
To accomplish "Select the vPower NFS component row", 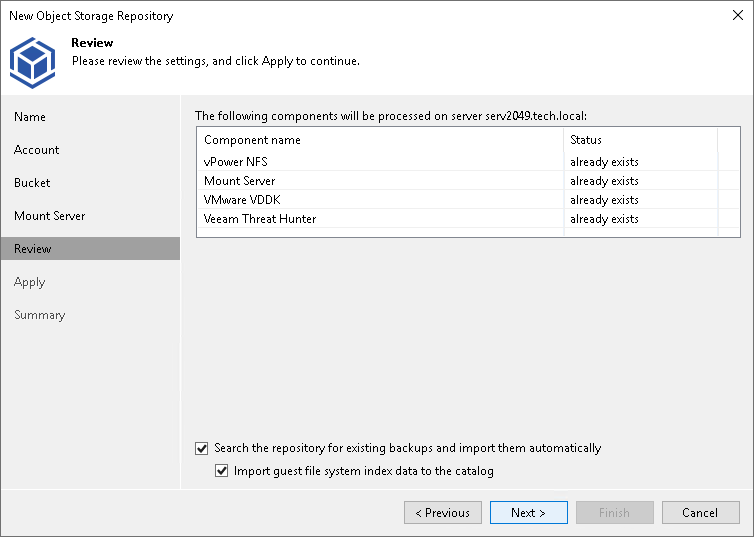I will point(468,162).
